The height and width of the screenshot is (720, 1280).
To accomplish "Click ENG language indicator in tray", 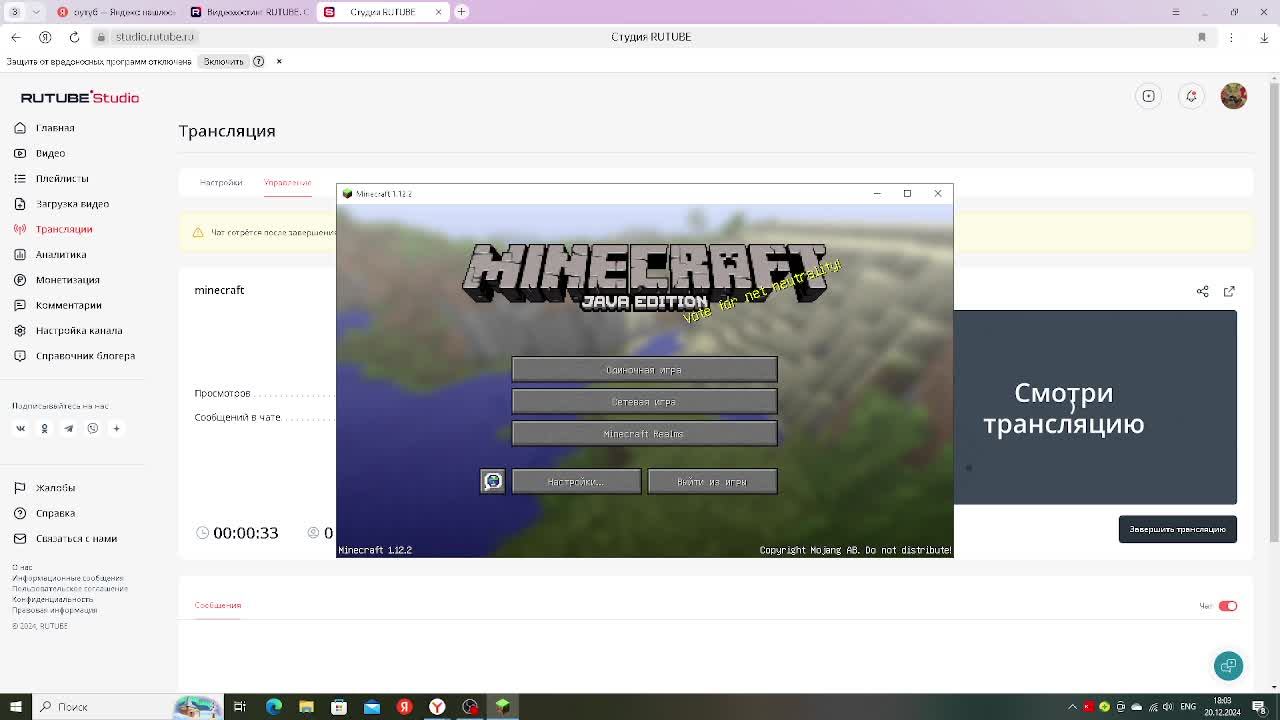I will pyautogui.click(x=1188, y=707).
